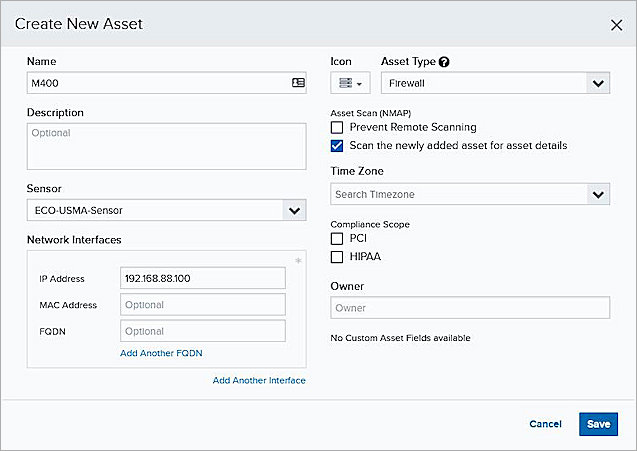637x451 pixels.
Task: Click the Cancel button
Action: tap(545, 424)
